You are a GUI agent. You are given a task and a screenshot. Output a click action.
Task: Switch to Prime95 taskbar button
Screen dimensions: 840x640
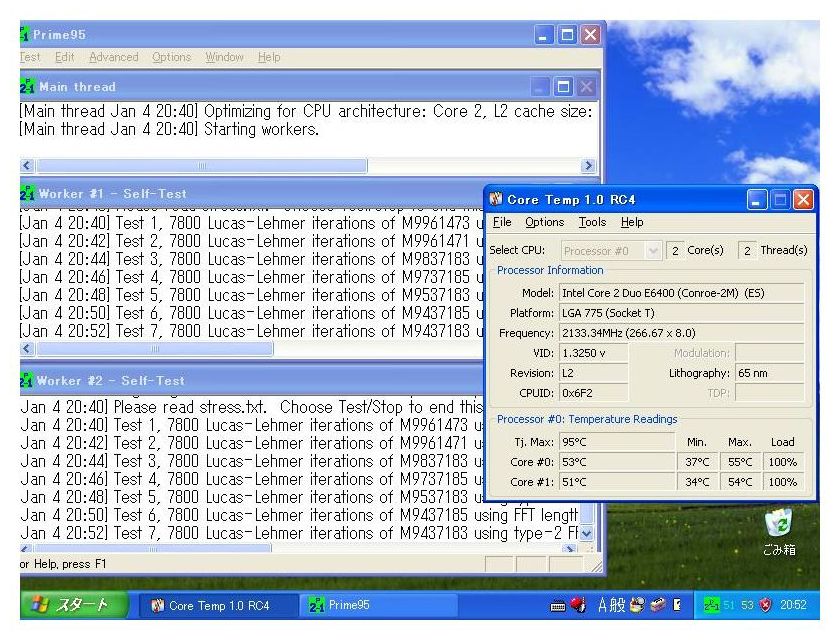point(378,605)
